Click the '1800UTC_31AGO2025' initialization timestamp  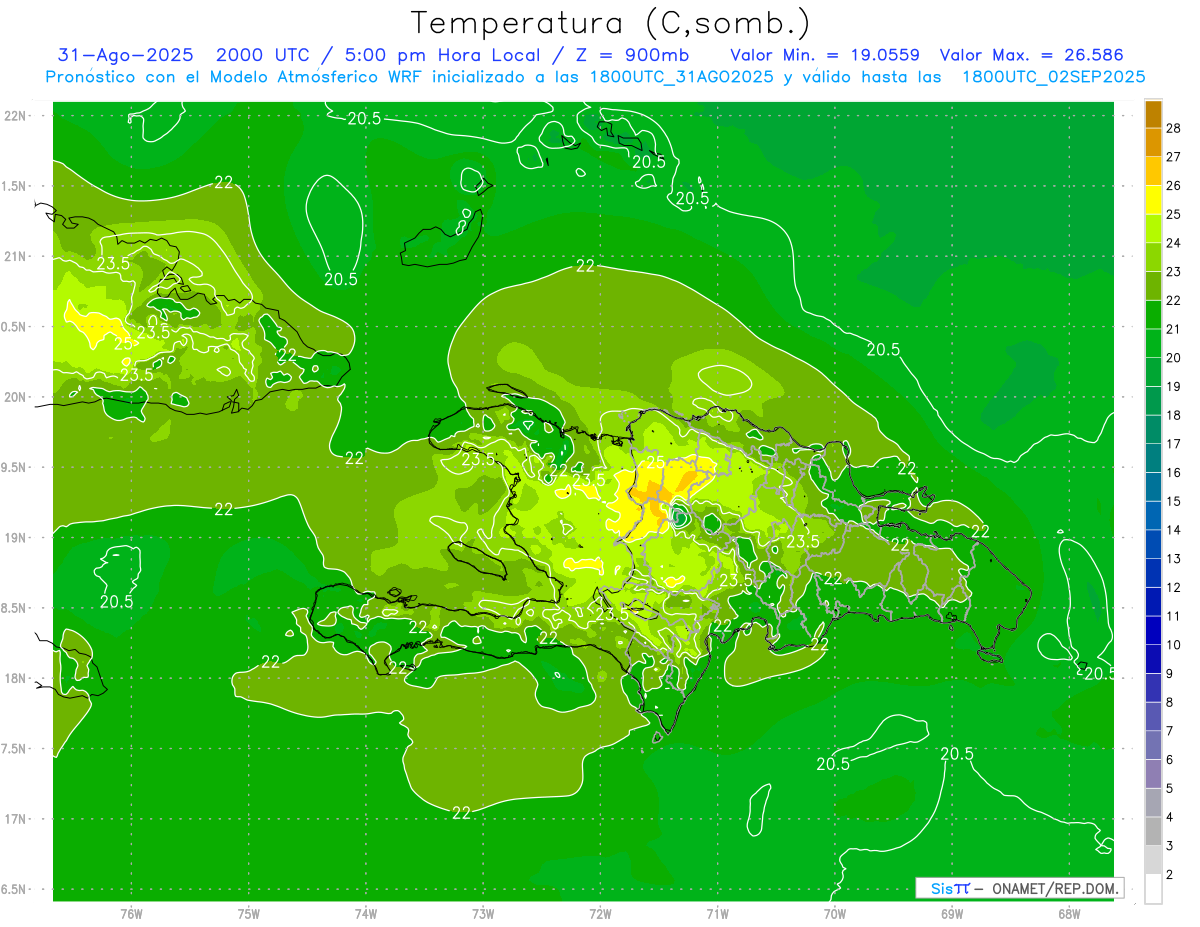click(x=683, y=77)
